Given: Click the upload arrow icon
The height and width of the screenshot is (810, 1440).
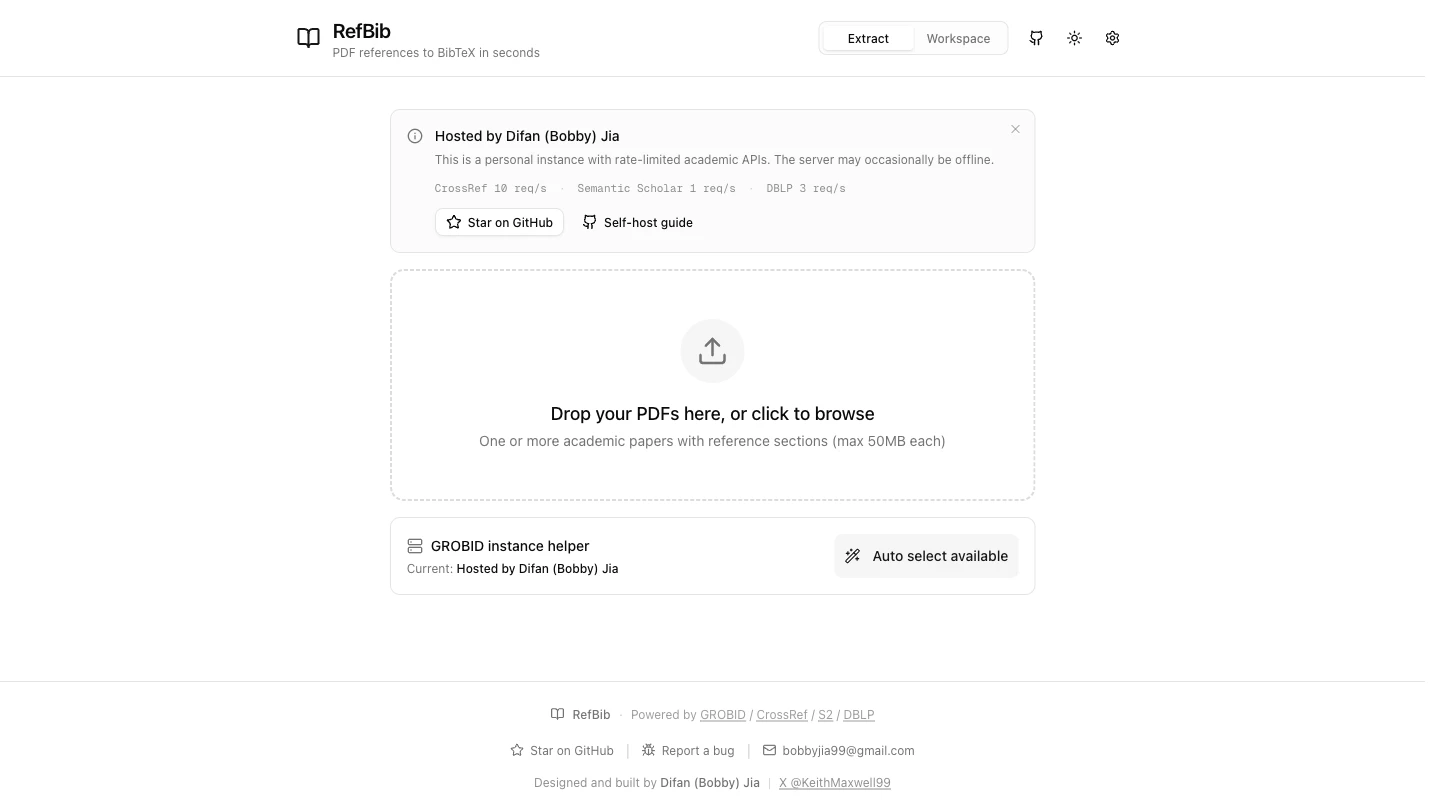Looking at the screenshot, I should tap(712, 351).
